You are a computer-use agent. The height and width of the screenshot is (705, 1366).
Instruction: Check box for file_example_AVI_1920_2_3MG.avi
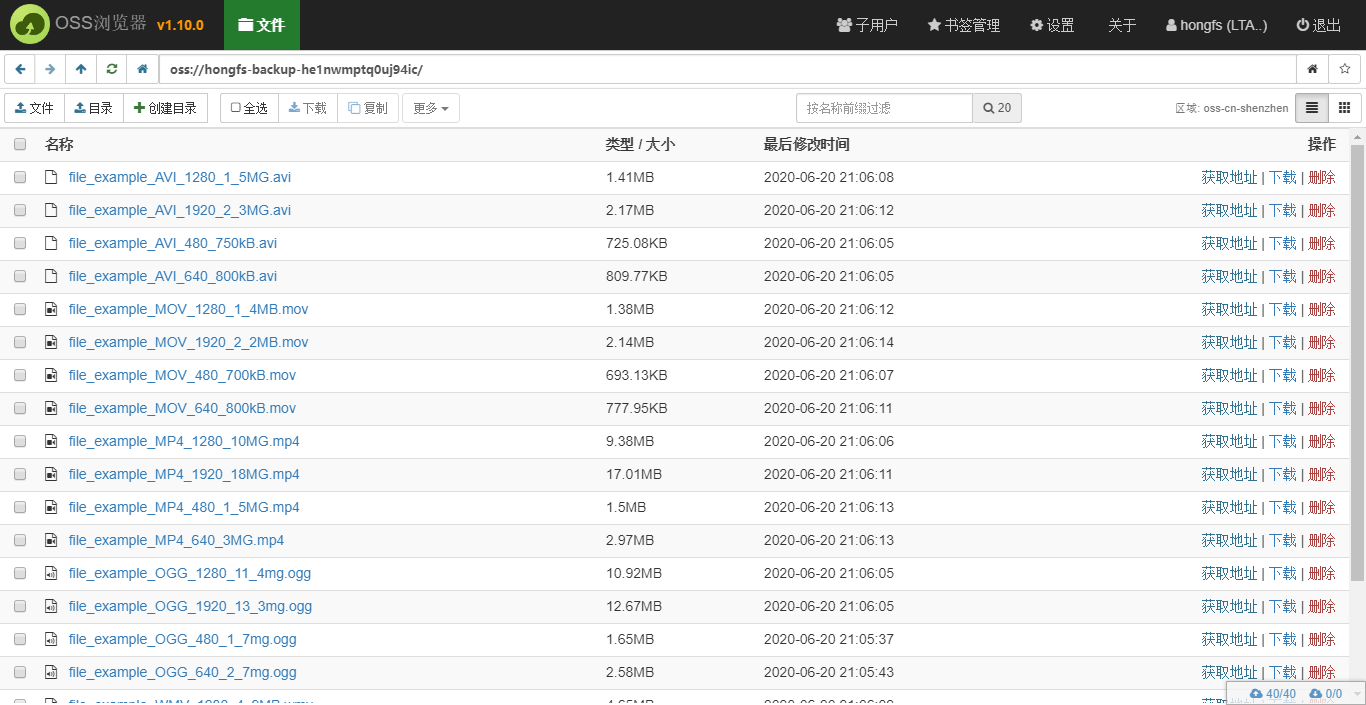click(20, 210)
